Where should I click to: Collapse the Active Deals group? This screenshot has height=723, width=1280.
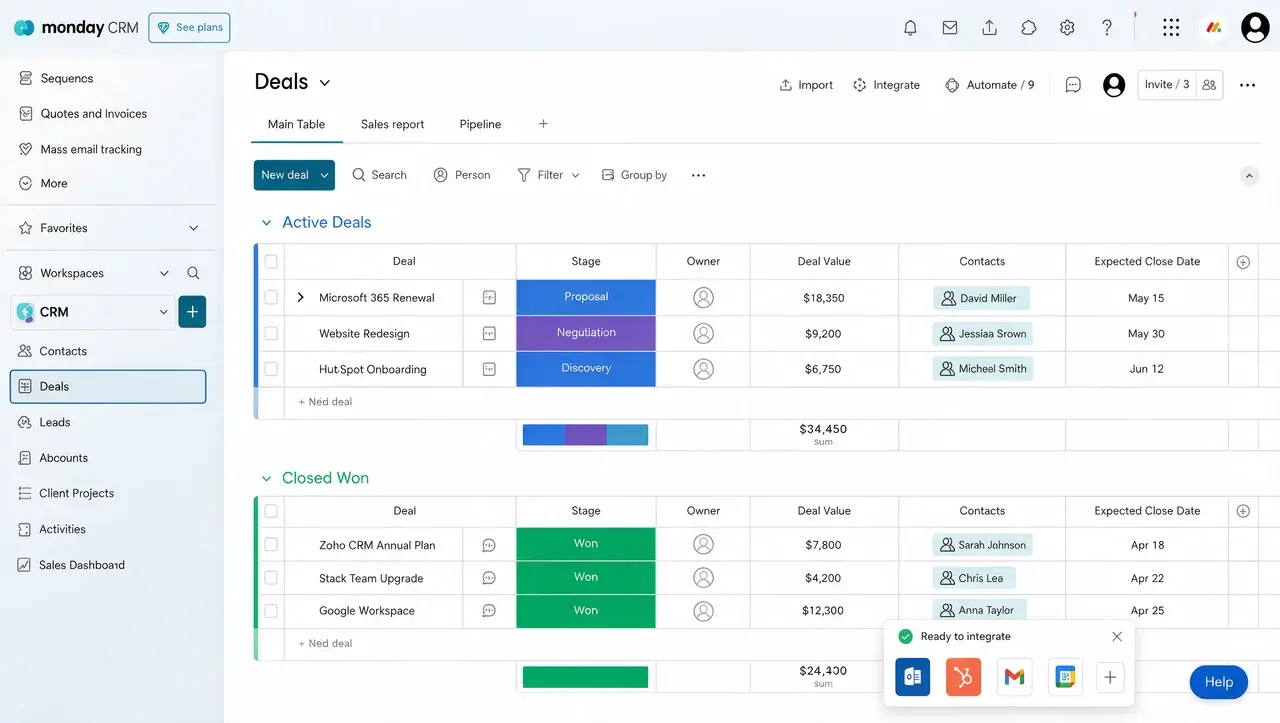pyautogui.click(x=266, y=223)
